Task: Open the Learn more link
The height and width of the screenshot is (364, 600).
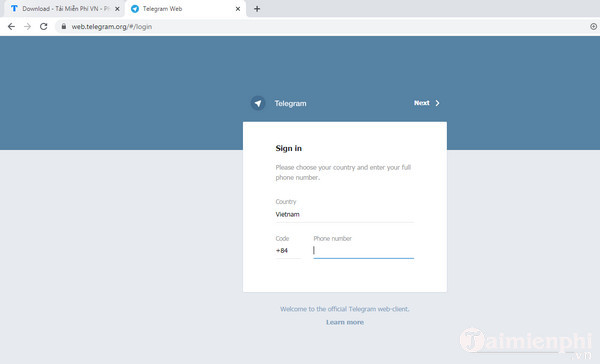Action: coord(345,322)
